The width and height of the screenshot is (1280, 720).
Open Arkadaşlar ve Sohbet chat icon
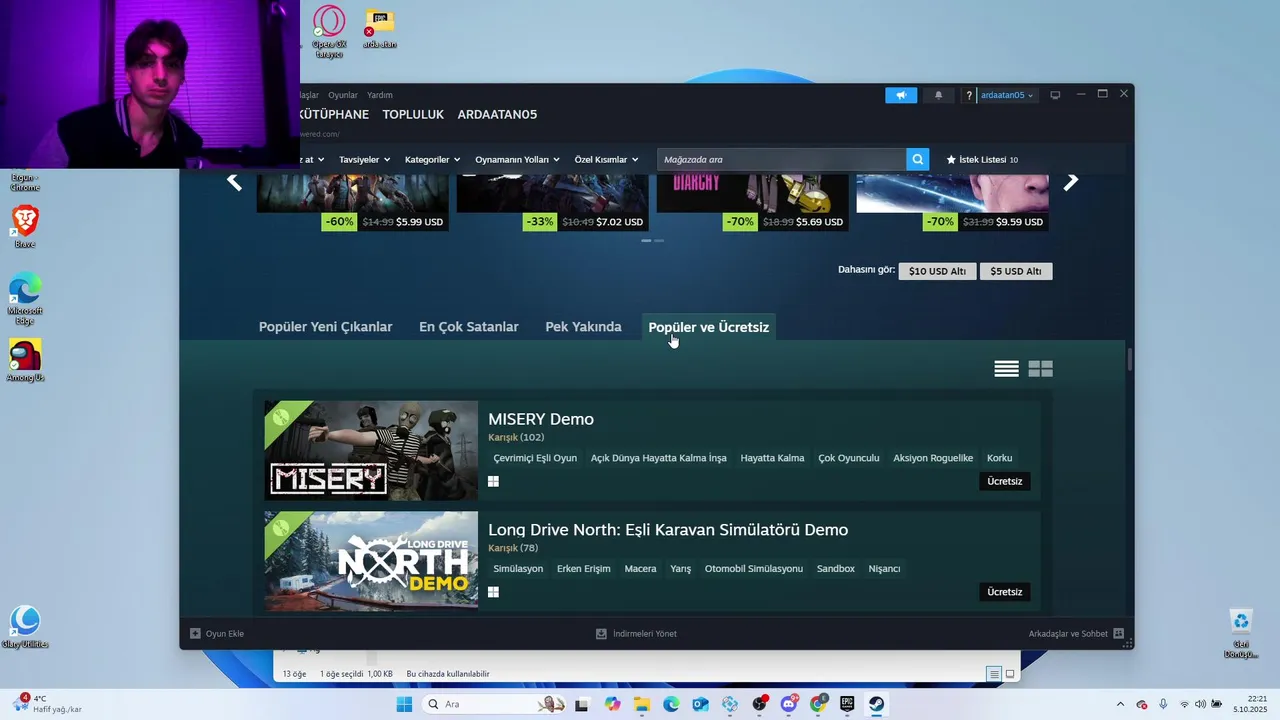1118,633
